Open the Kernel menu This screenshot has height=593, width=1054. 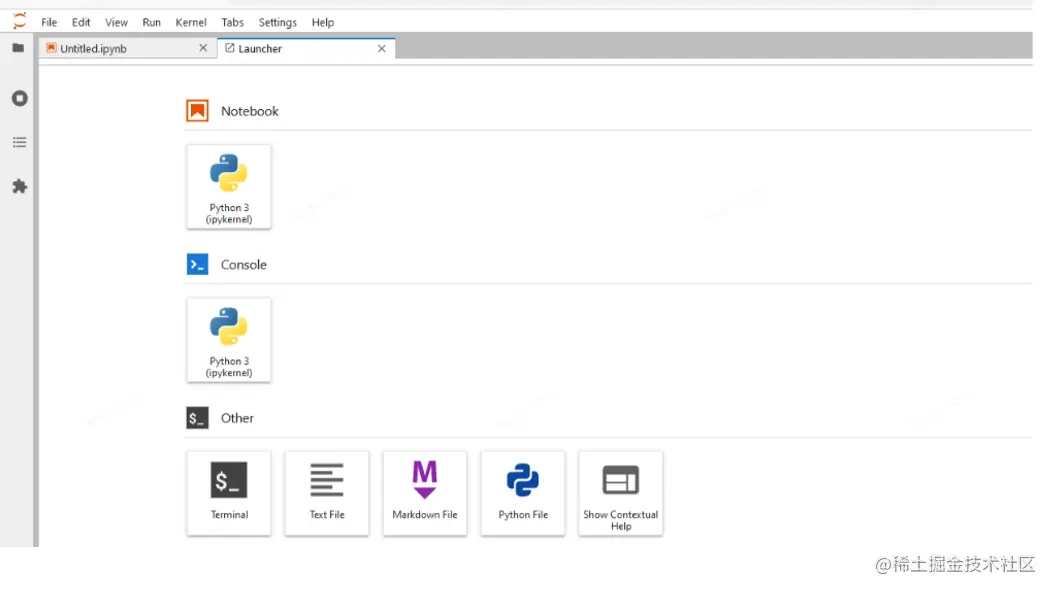(191, 22)
